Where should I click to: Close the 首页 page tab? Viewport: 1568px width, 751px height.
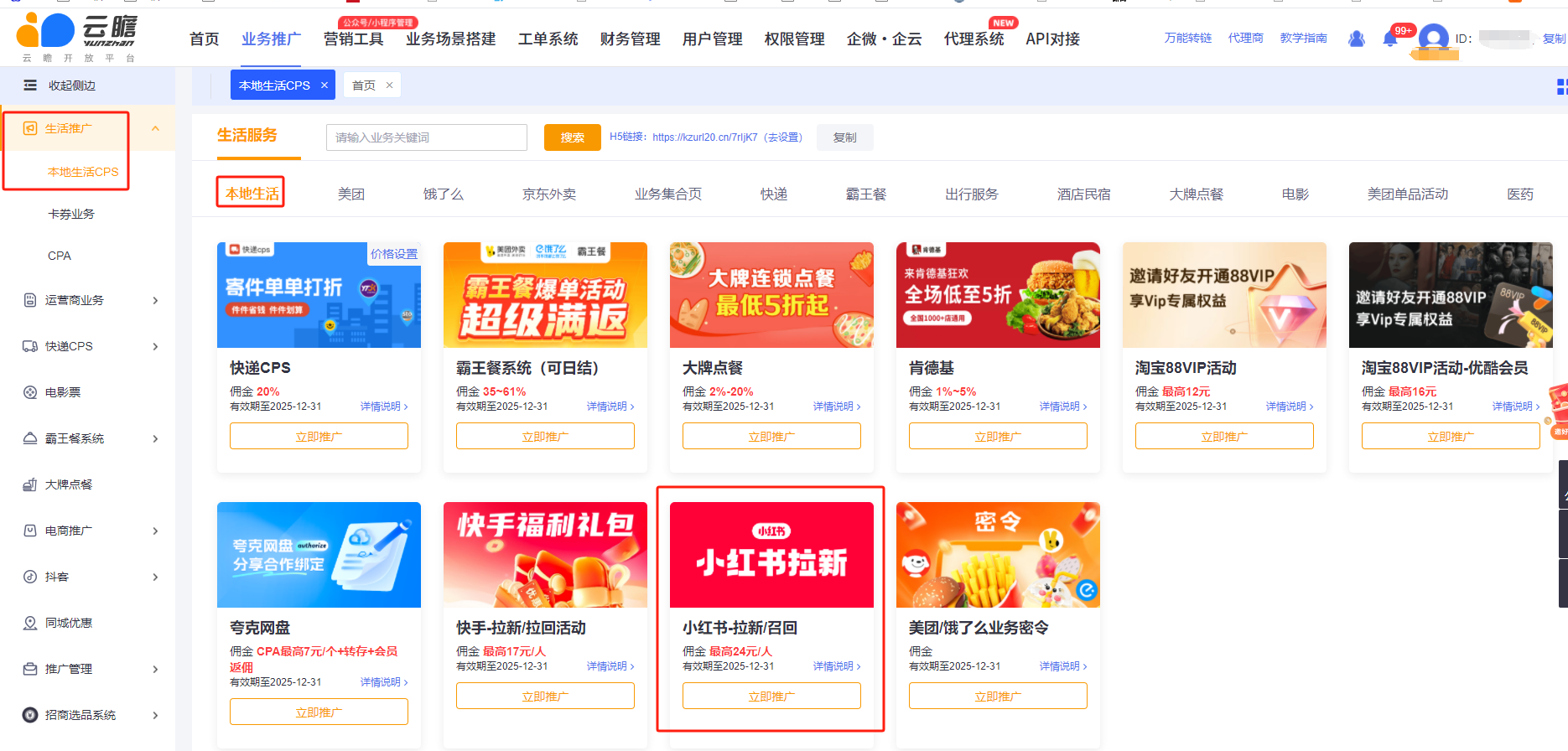(x=389, y=85)
